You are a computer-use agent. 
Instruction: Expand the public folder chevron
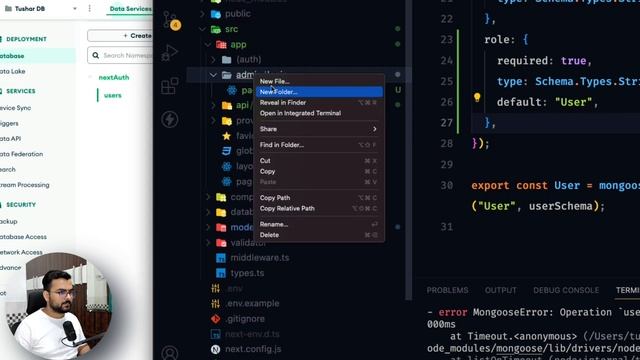(202, 14)
